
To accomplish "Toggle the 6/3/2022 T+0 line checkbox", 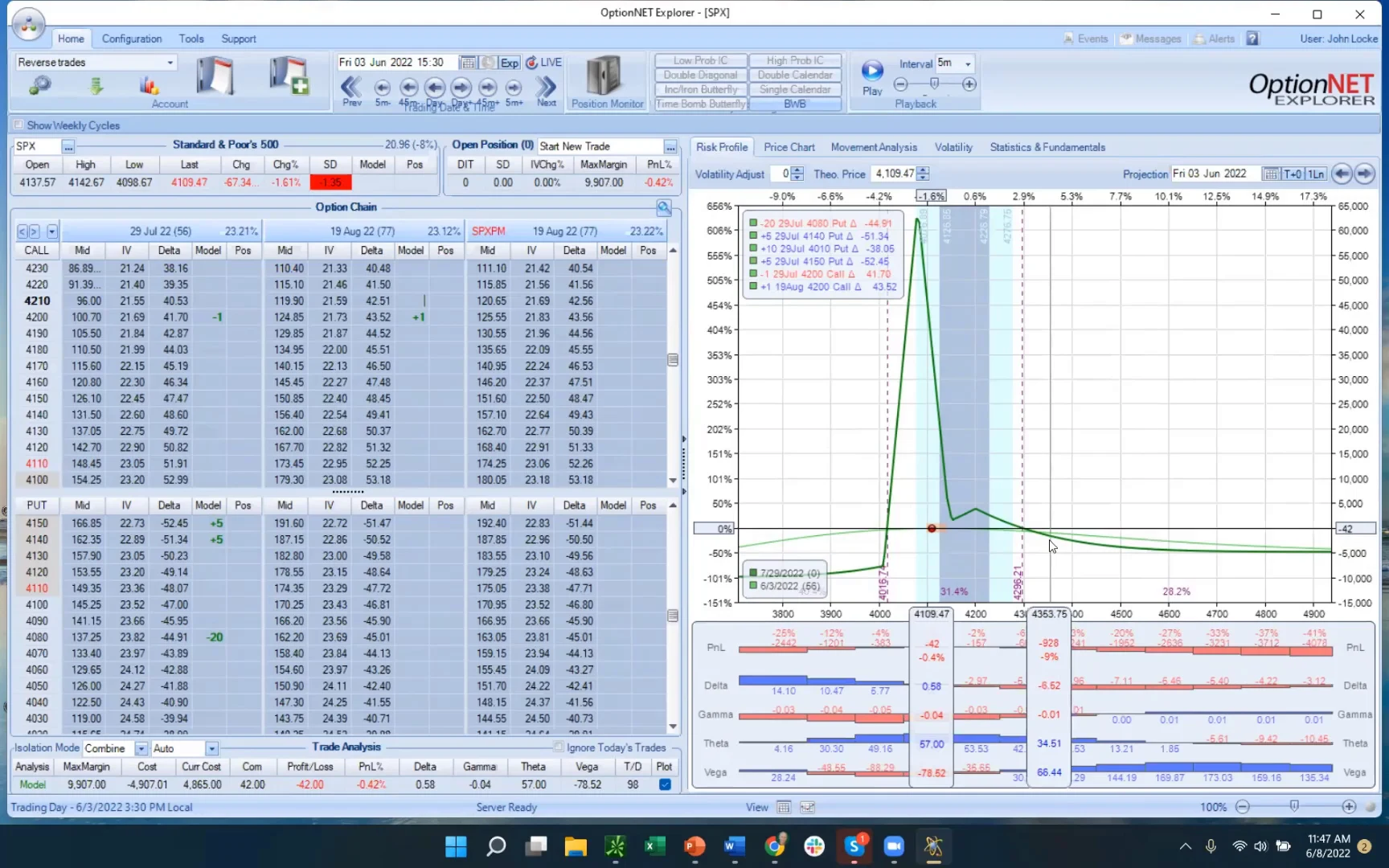I will [753, 586].
